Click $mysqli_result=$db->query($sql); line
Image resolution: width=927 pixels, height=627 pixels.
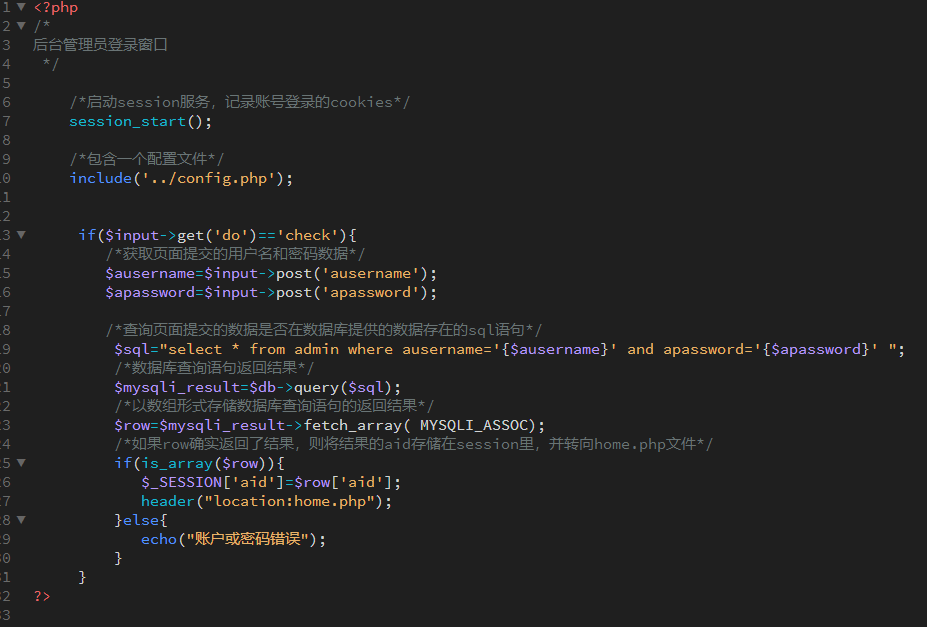[258, 388]
